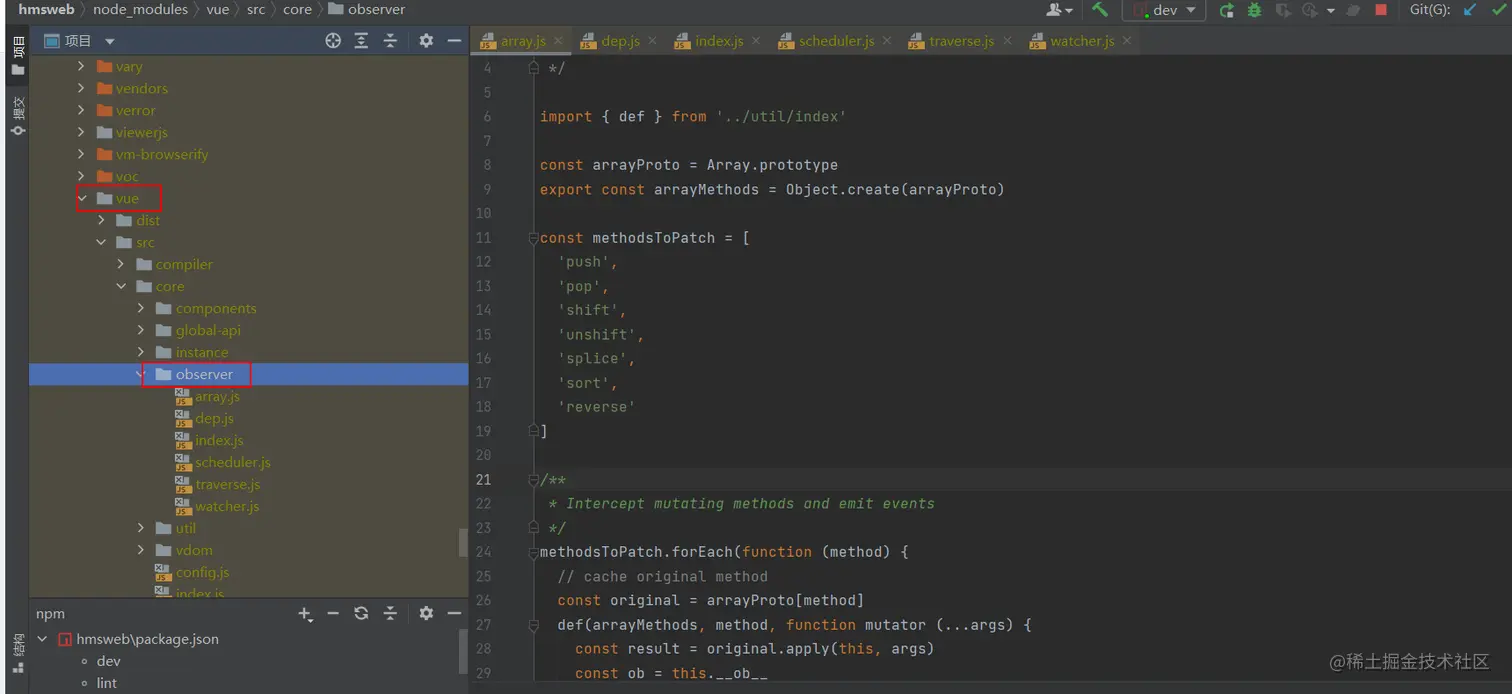Reload npm scripts with refresh icon
This screenshot has height=694, width=1512.
pos(361,614)
